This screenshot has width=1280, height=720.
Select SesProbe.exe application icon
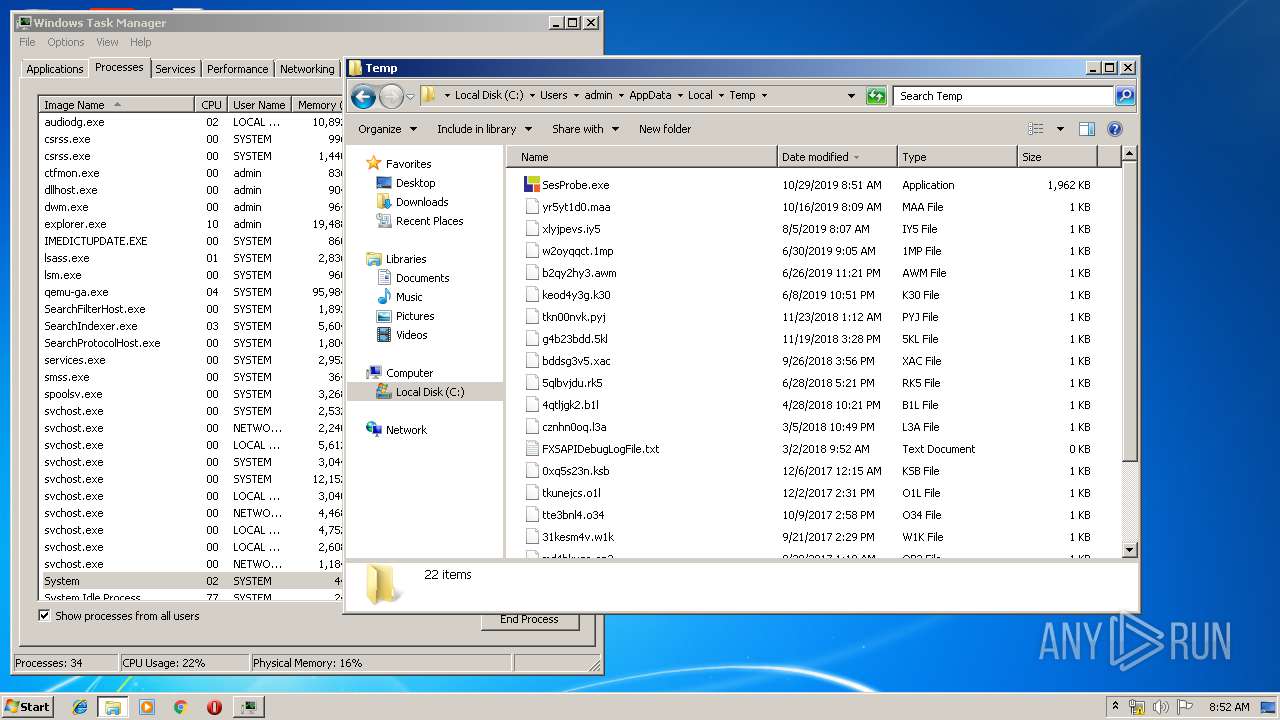532,185
